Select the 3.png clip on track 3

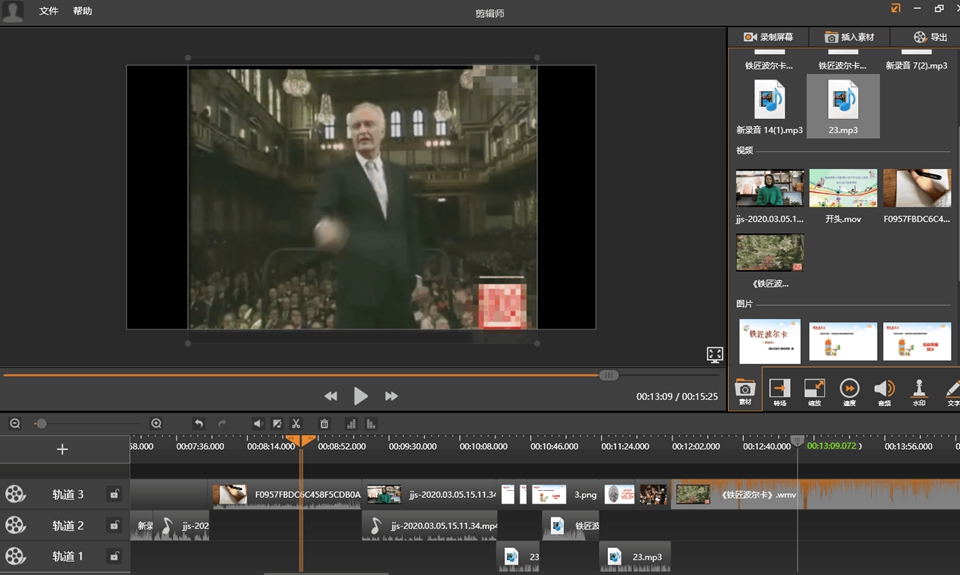pyautogui.click(x=564, y=494)
